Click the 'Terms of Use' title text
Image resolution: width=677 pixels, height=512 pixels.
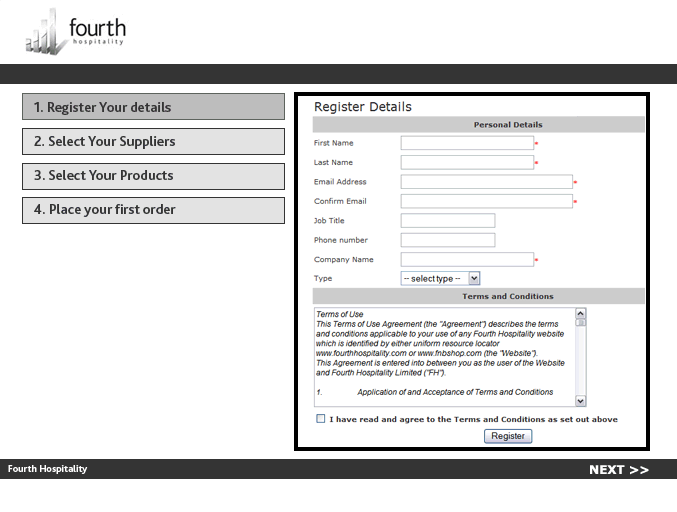[339, 314]
